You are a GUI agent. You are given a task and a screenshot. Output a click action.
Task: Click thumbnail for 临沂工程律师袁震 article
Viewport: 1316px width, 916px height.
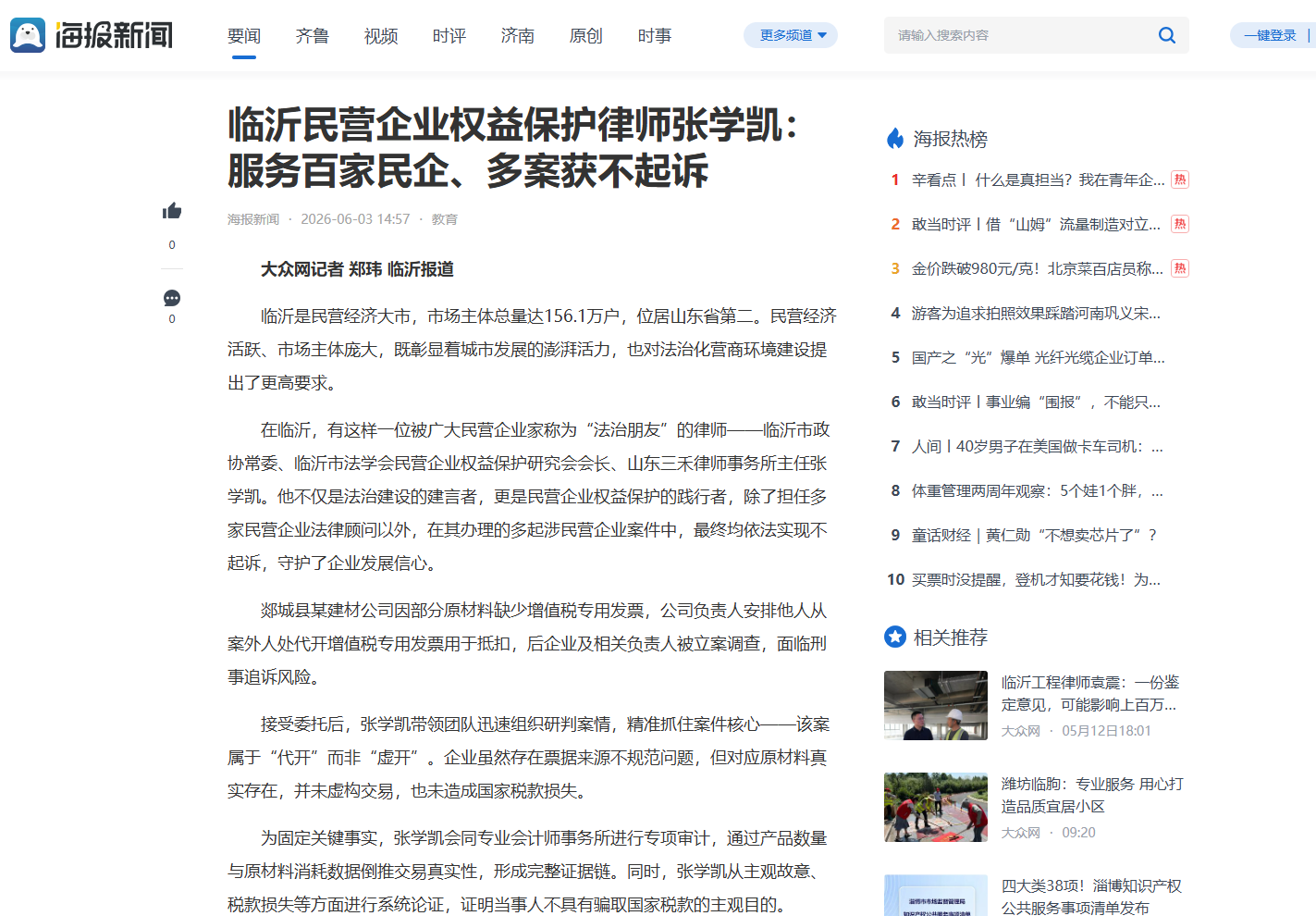coord(936,705)
